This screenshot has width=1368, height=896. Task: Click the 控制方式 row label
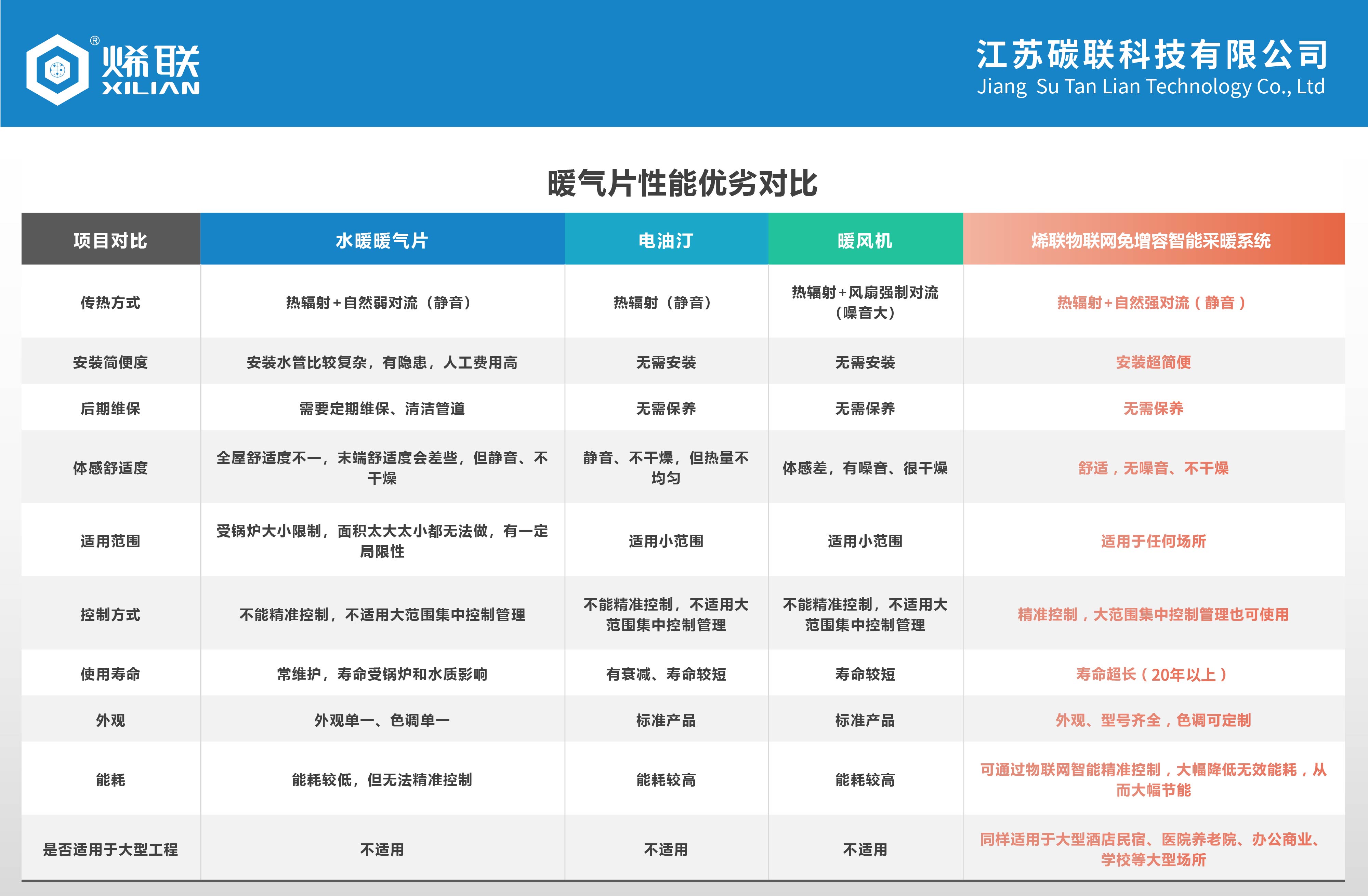(110, 614)
